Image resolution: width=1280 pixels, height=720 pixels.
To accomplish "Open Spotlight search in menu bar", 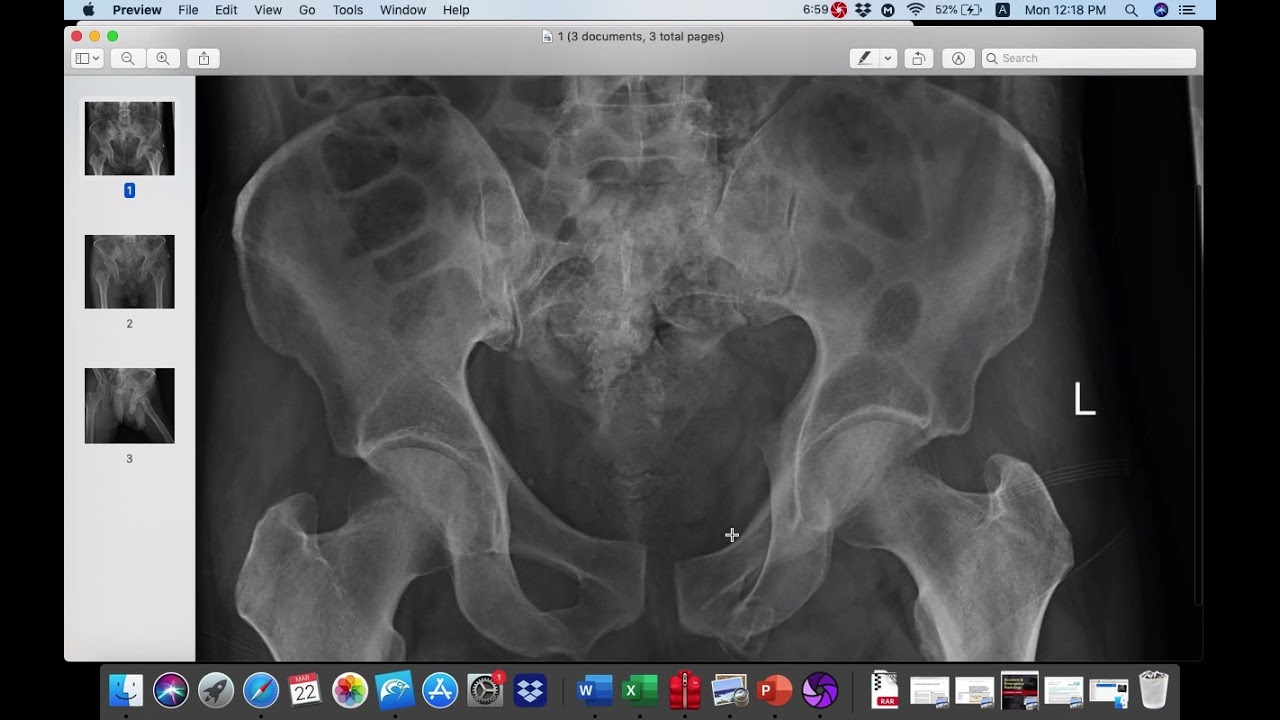I will point(1131,10).
